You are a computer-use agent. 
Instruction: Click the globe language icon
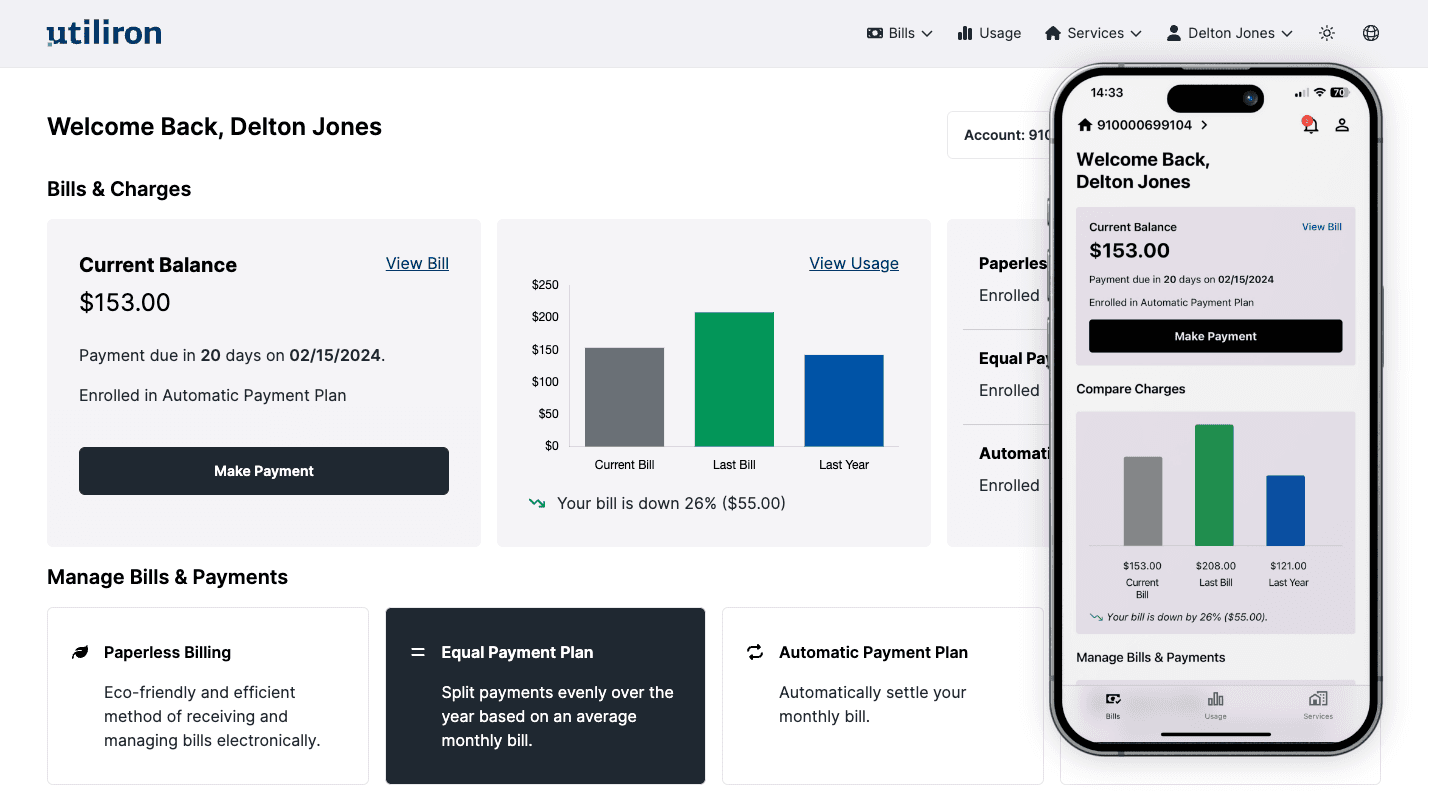(1371, 33)
